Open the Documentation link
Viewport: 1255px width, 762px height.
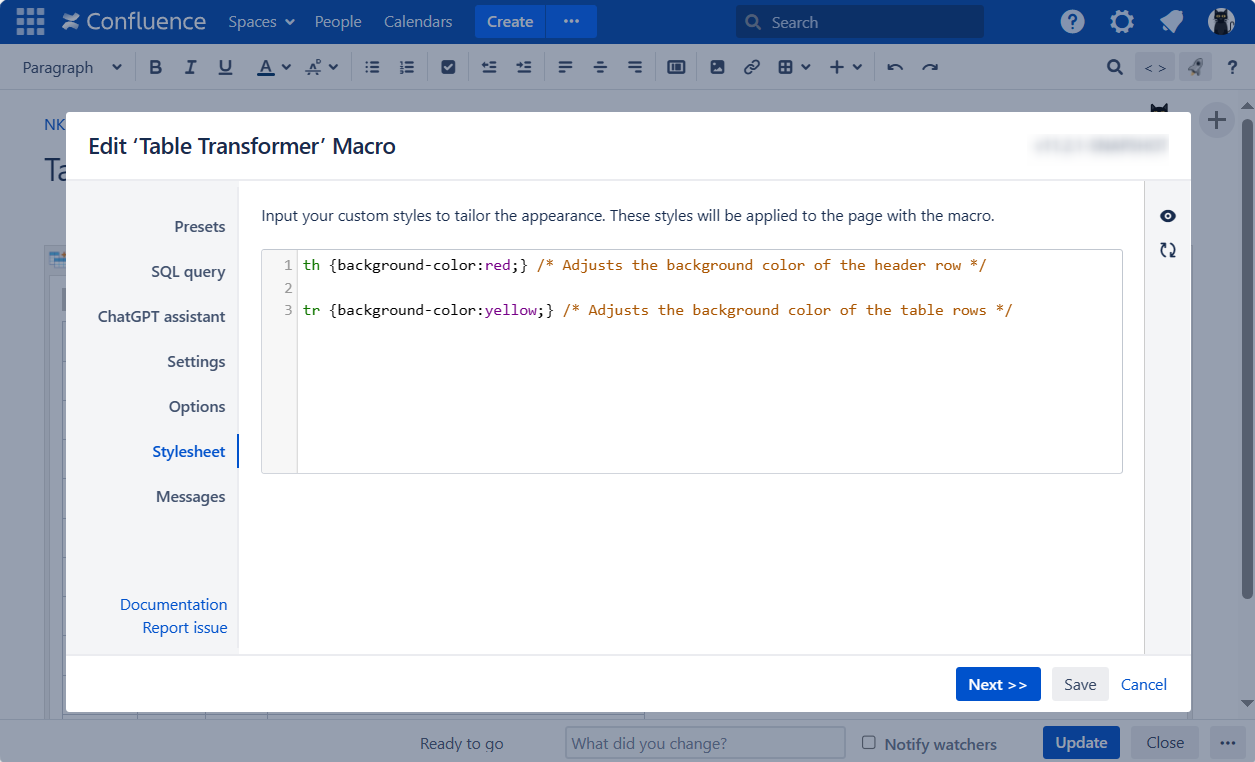pos(173,605)
